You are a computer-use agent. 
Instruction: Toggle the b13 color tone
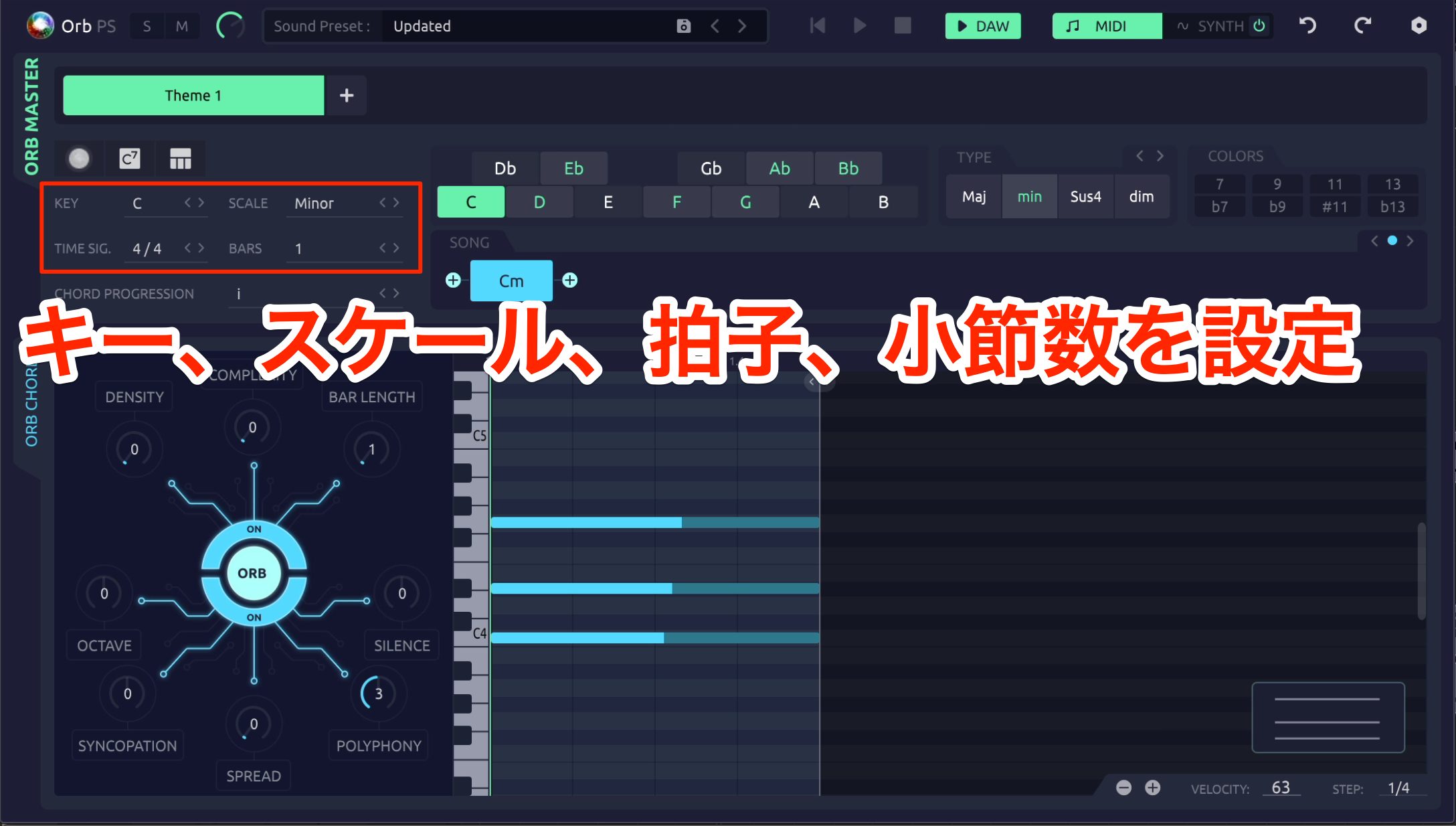pyautogui.click(x=1392, y=207)
